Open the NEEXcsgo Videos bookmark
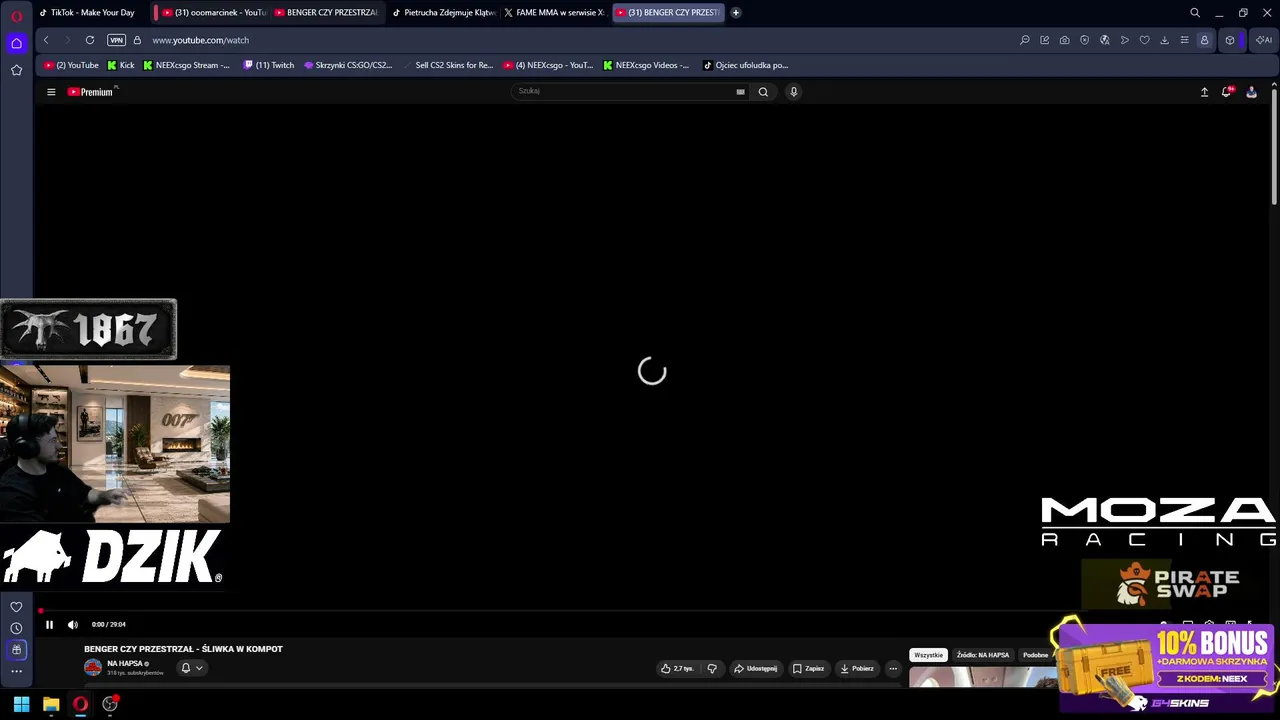 pyautogui.click(x=646, y=65)
